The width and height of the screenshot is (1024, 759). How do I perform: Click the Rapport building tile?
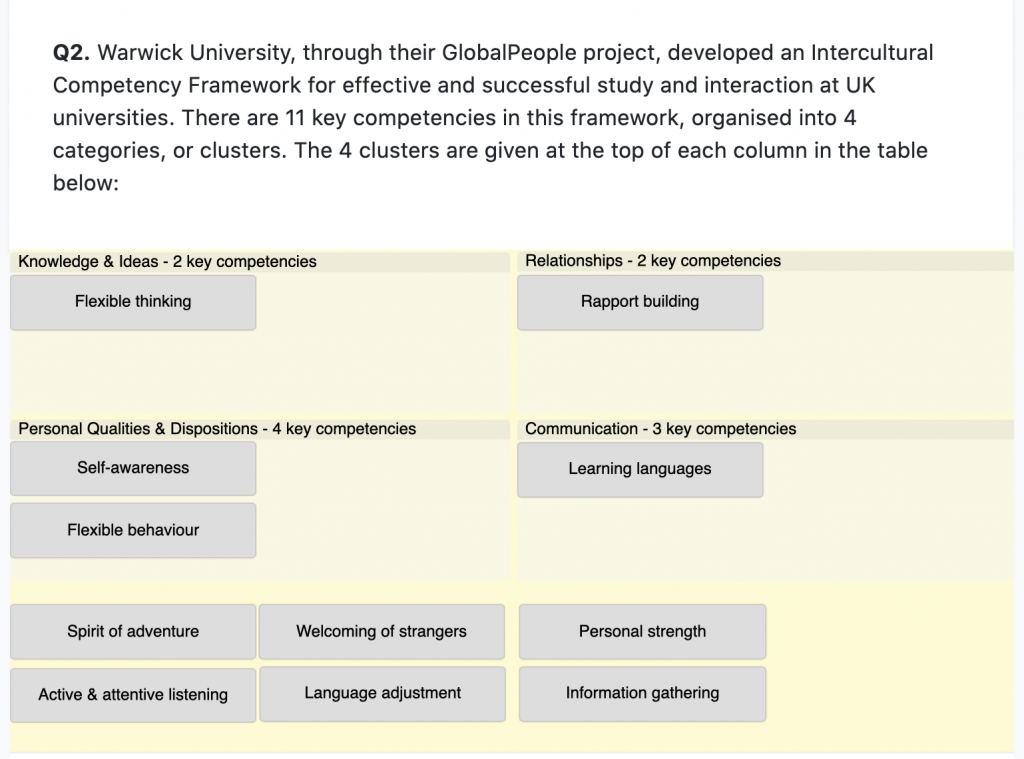click(640, 302)
